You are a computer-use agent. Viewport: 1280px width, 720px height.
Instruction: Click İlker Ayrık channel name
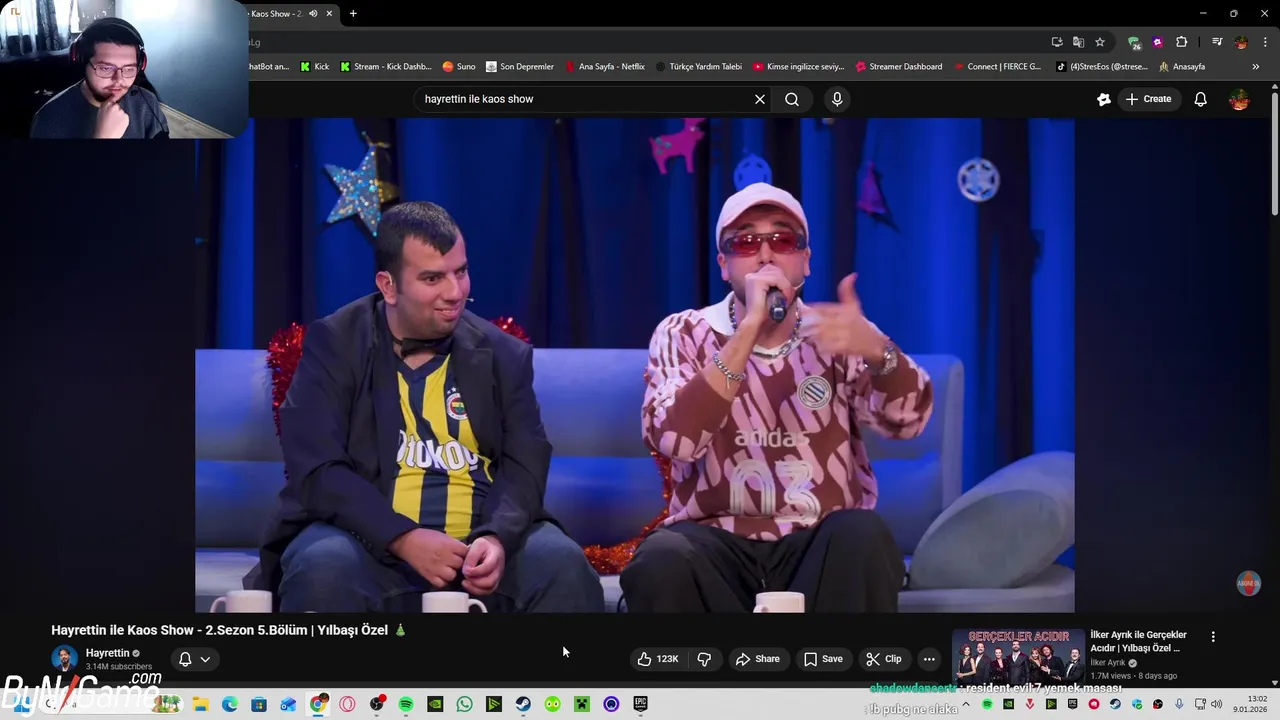1108,663
